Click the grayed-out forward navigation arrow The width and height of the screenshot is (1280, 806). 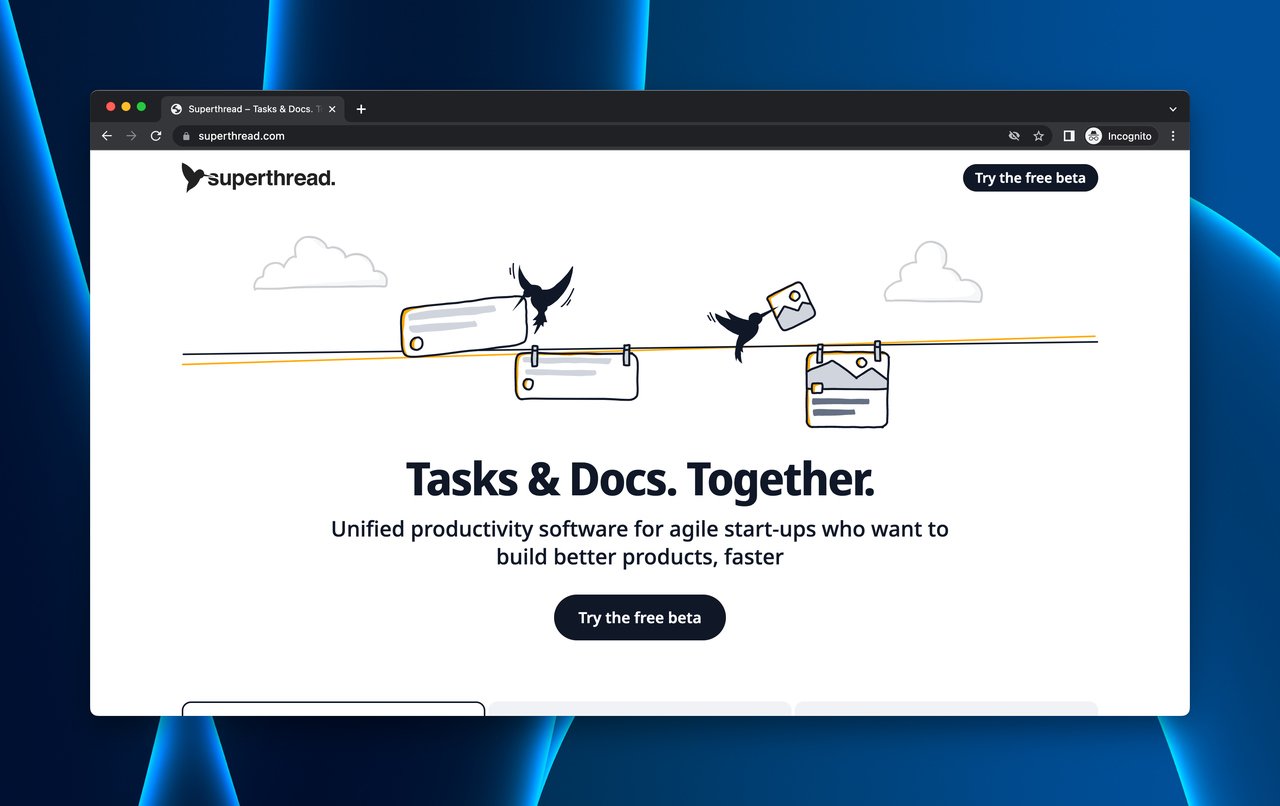click(130, 136)
